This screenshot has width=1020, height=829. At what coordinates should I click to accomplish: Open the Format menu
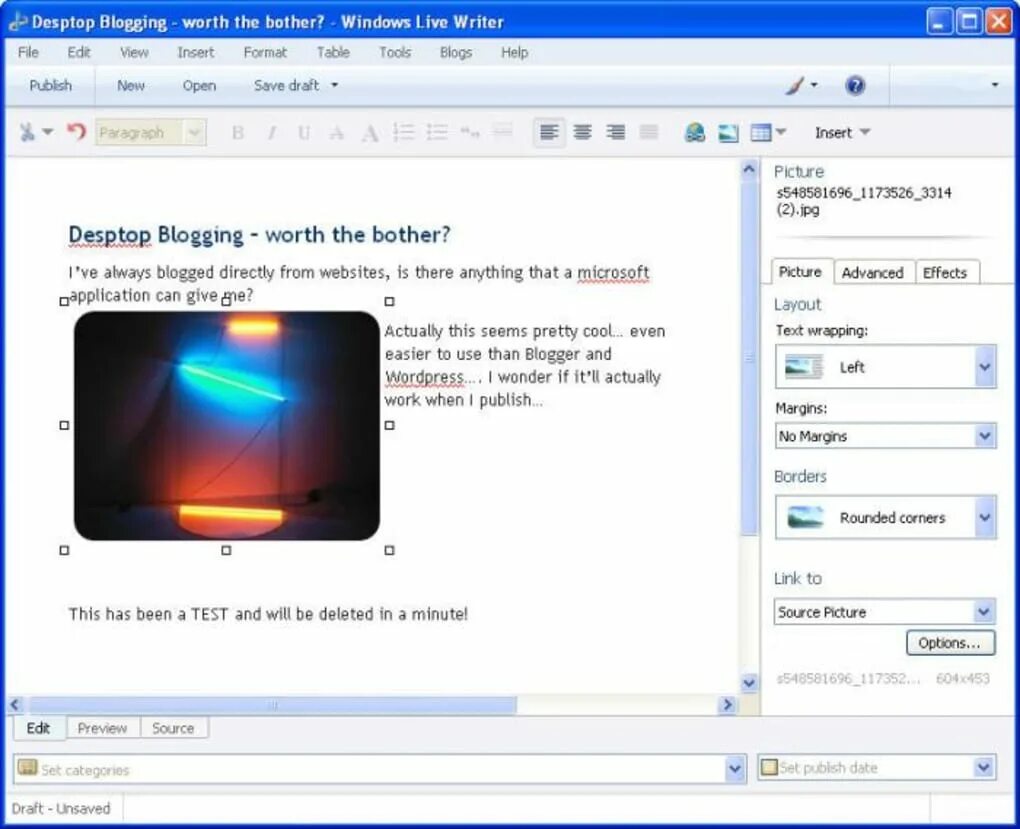pos(265,52)
